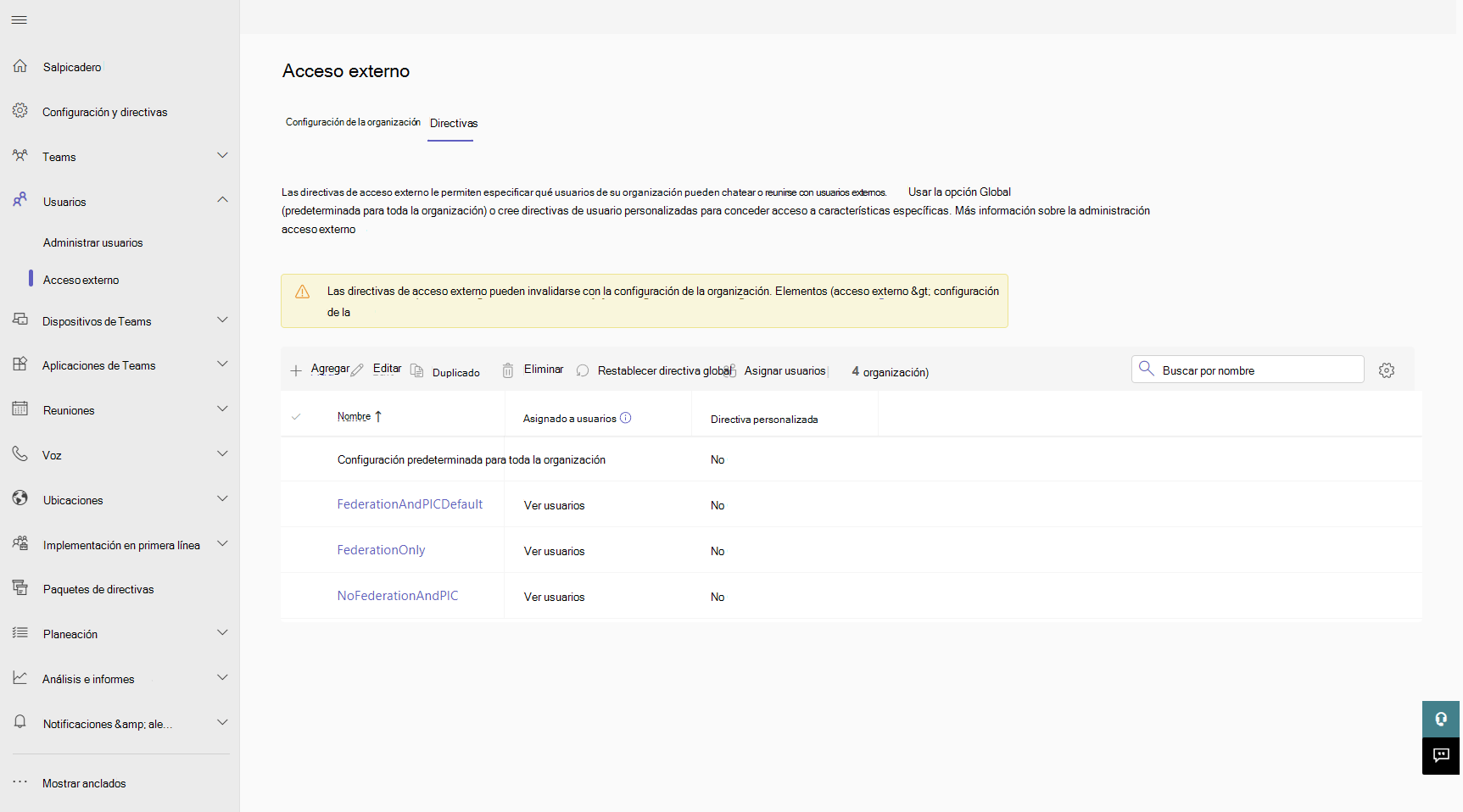Expand the Teams section chevron
This screenshot has width=1463, height=812.
222,156
